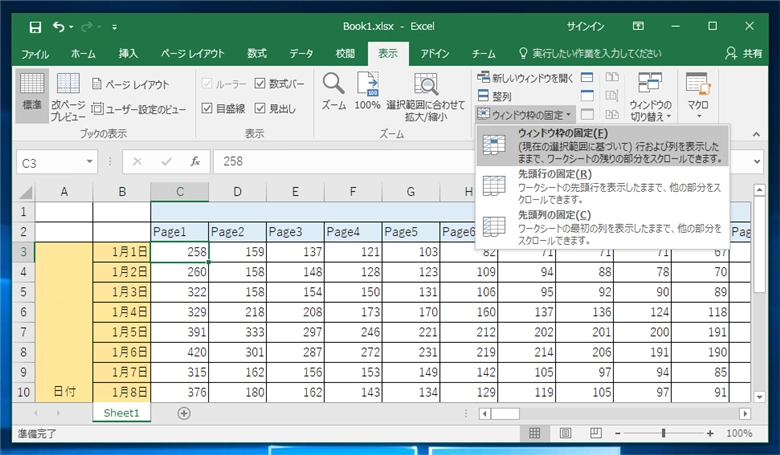Viewport: 780px width, 455px height.
Task: Open the Ribbon Display Options icon
Action: coord(638,26)
